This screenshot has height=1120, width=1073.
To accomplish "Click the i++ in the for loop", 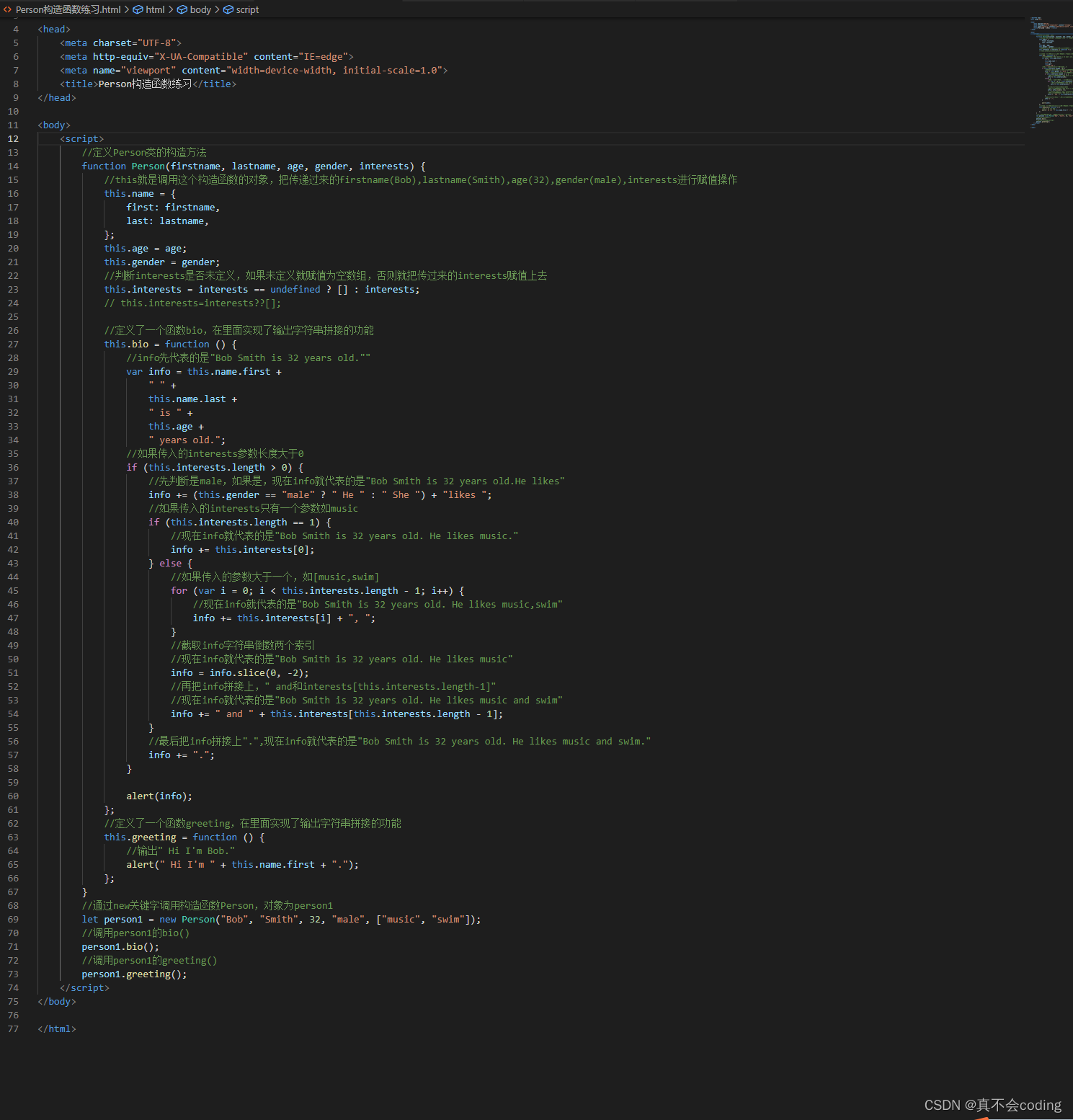I will pos(440,590).
